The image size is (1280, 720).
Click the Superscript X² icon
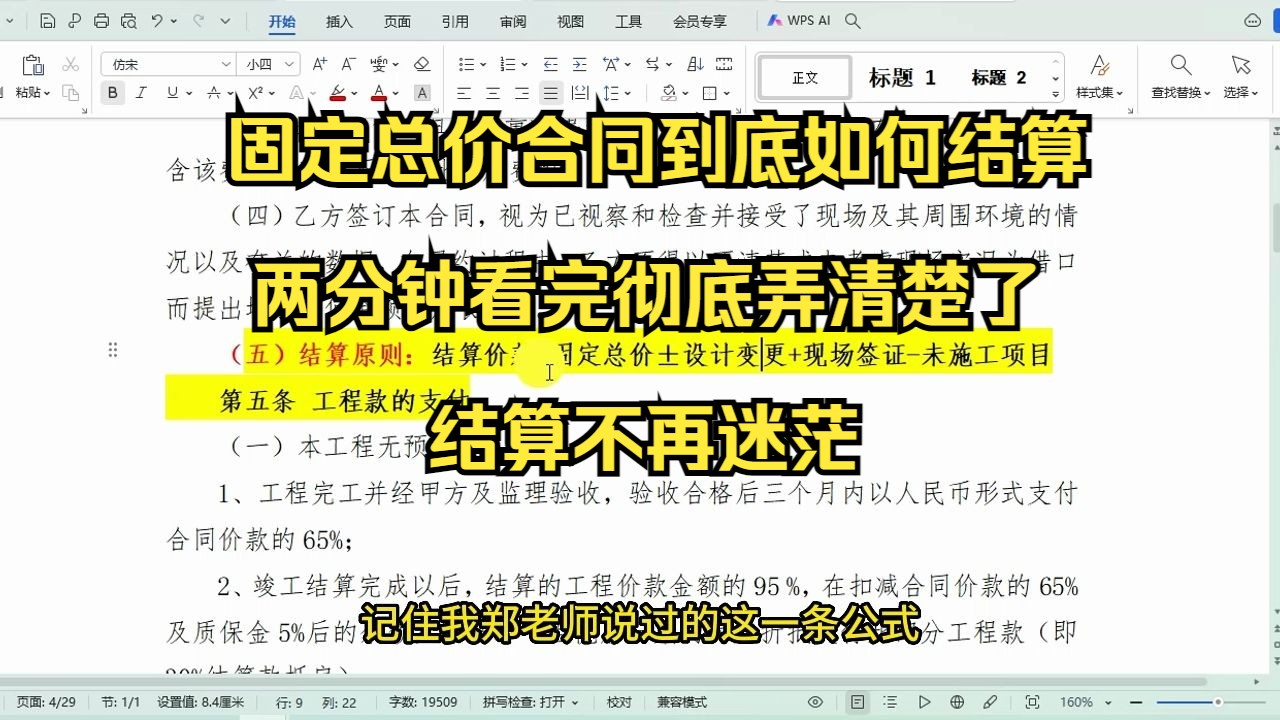click(255, 93)
